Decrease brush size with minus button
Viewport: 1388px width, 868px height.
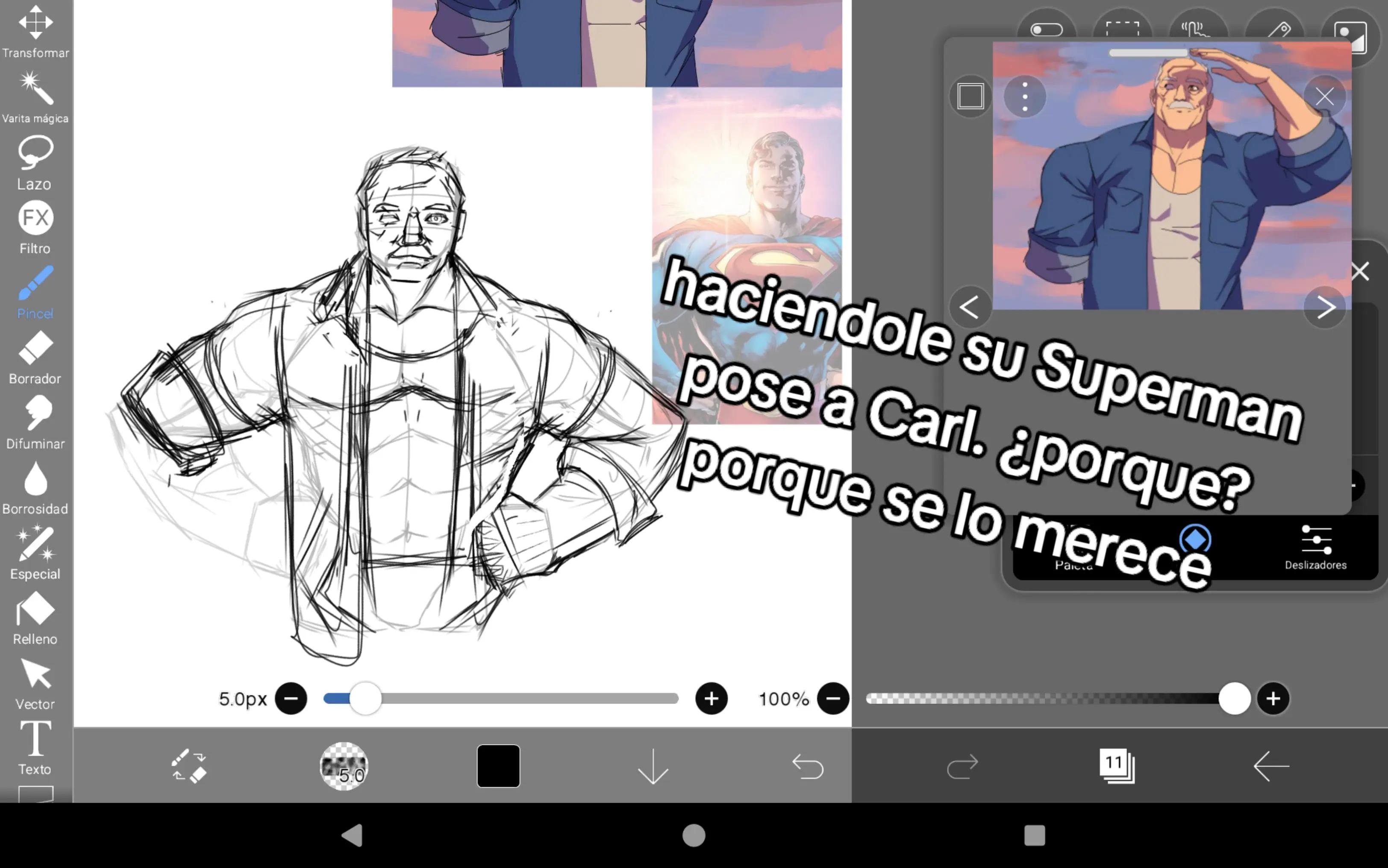291,699
